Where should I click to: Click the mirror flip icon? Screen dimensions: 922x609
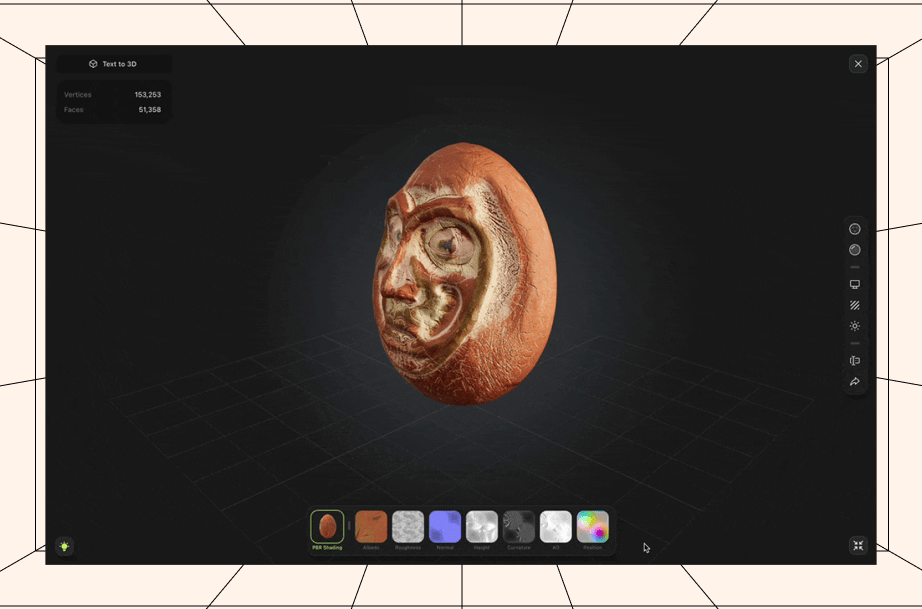coord(855,361)
